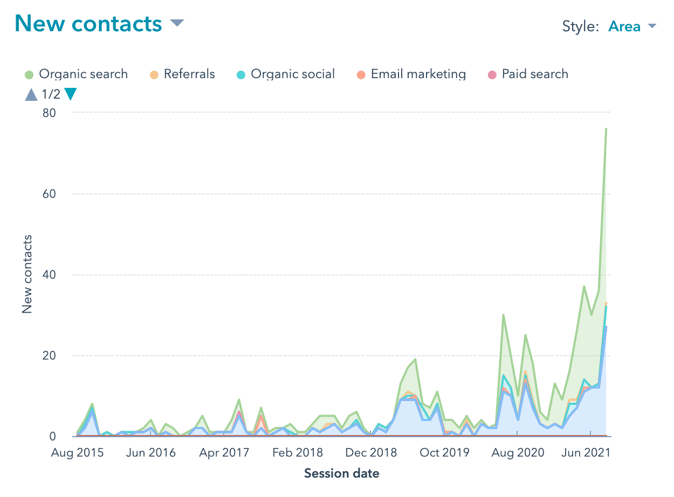Viewport: 674px width, 497px height.
Task: Click the Jun 2016 axis label
Action: click(150, 453)
